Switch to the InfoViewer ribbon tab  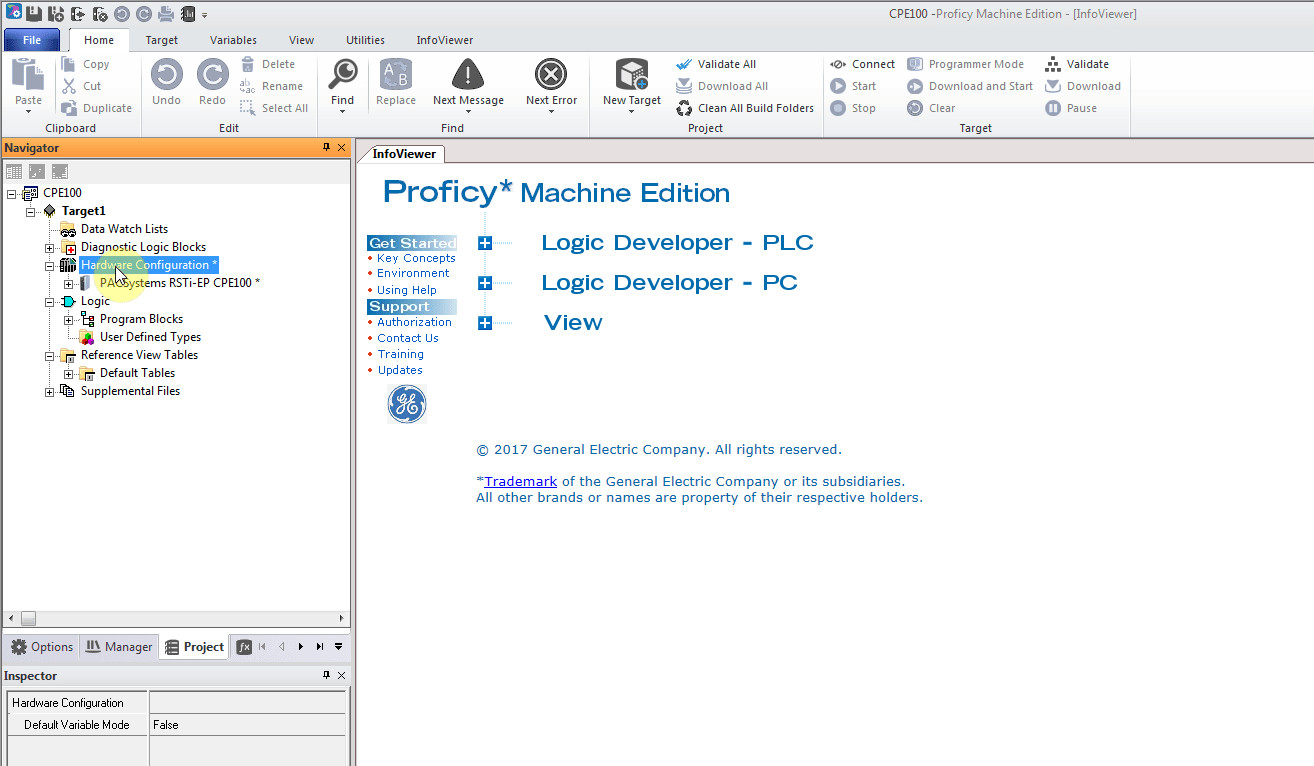pos(445,40)
